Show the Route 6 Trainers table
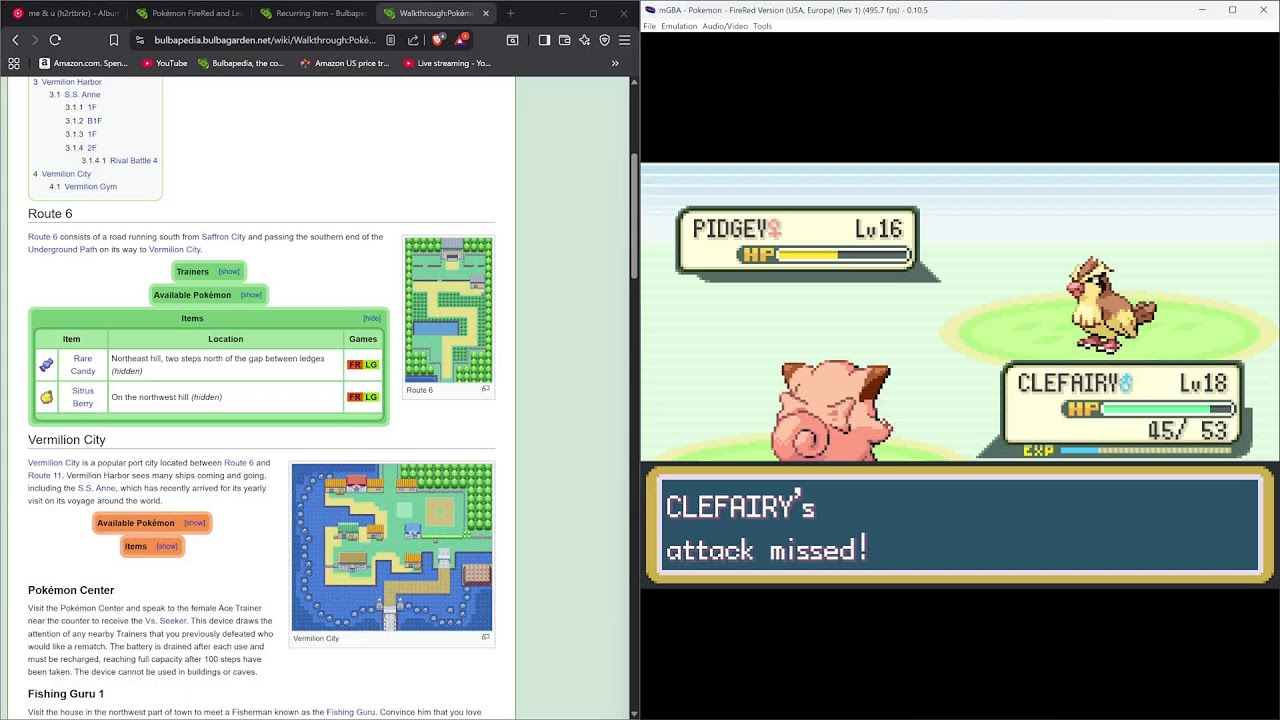This screenshot has height=720, width=1280. click(229, 272)
